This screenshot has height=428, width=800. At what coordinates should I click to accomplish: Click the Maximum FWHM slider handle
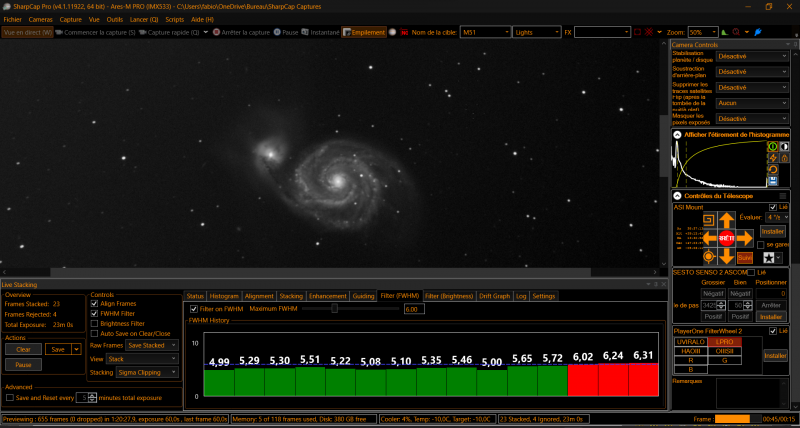(x=335, y=309)
